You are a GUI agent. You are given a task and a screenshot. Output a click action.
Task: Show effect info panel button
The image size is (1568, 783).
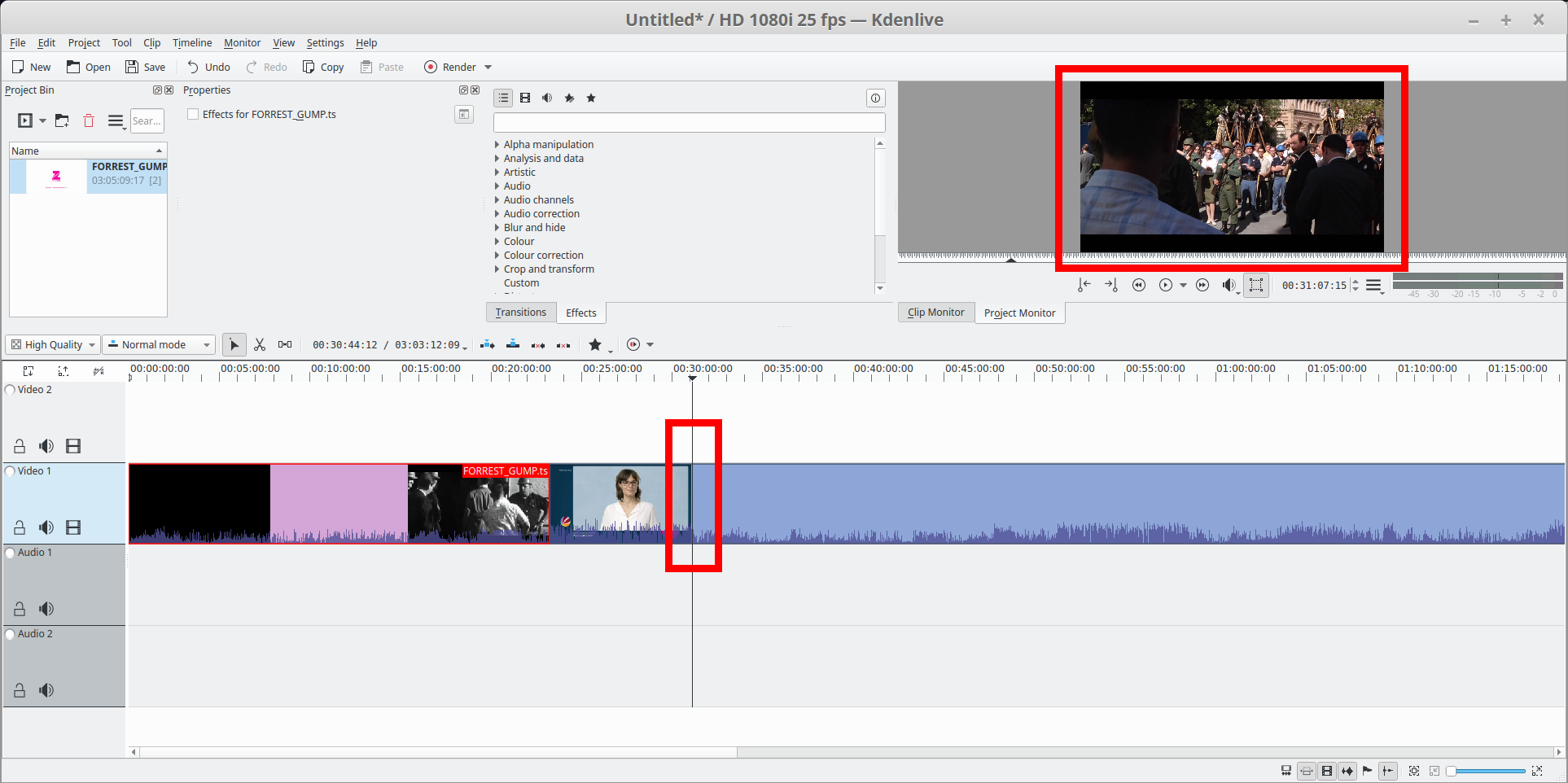pyautogui.click(x=875, y=98)
